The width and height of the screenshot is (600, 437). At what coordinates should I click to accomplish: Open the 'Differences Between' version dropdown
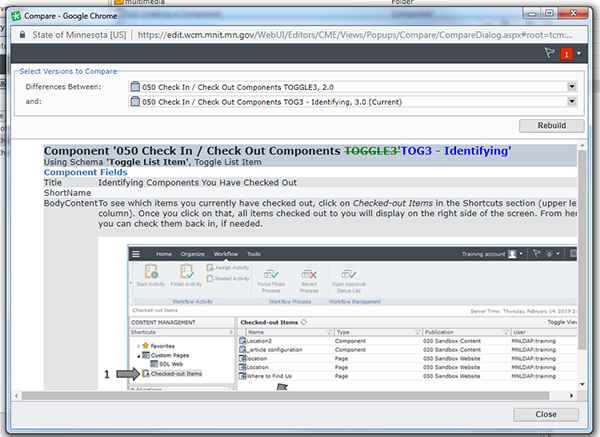572,87
